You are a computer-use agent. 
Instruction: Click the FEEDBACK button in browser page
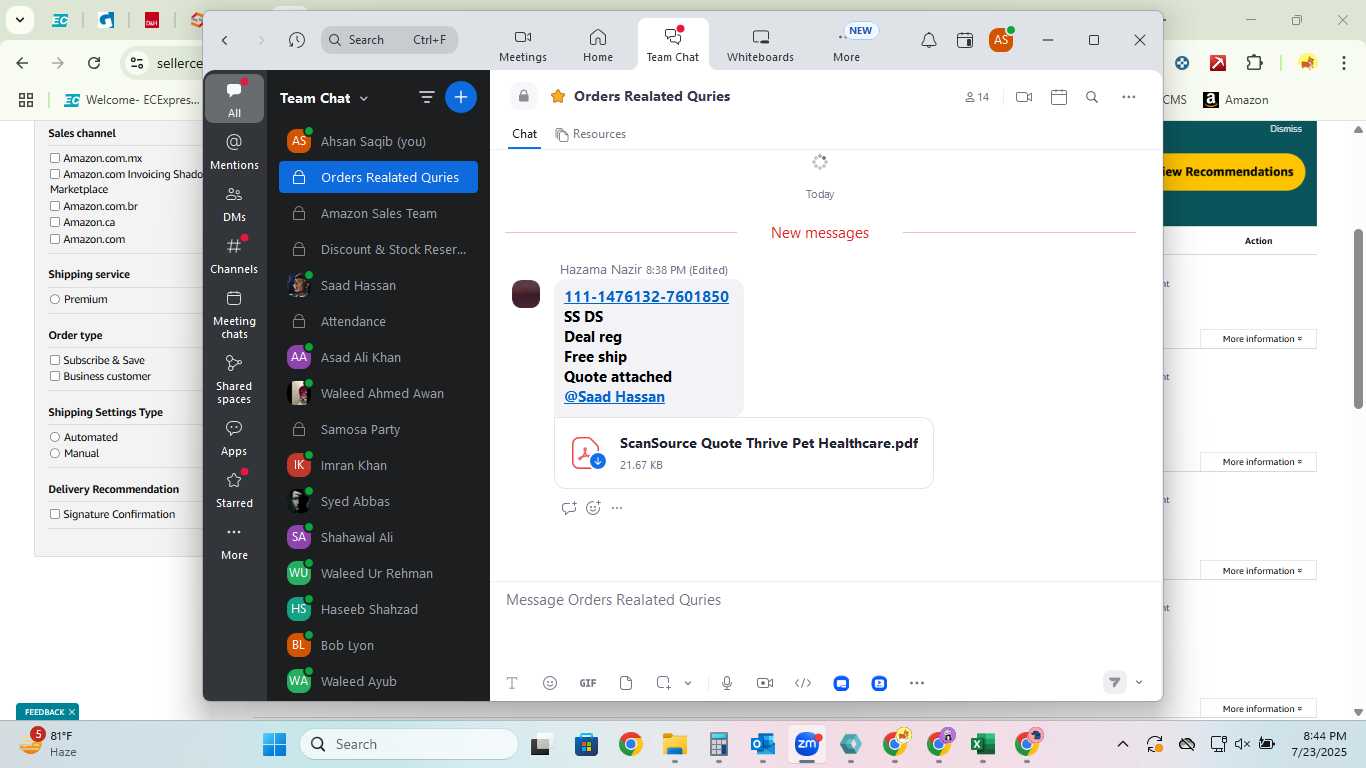tap(46, 712)
